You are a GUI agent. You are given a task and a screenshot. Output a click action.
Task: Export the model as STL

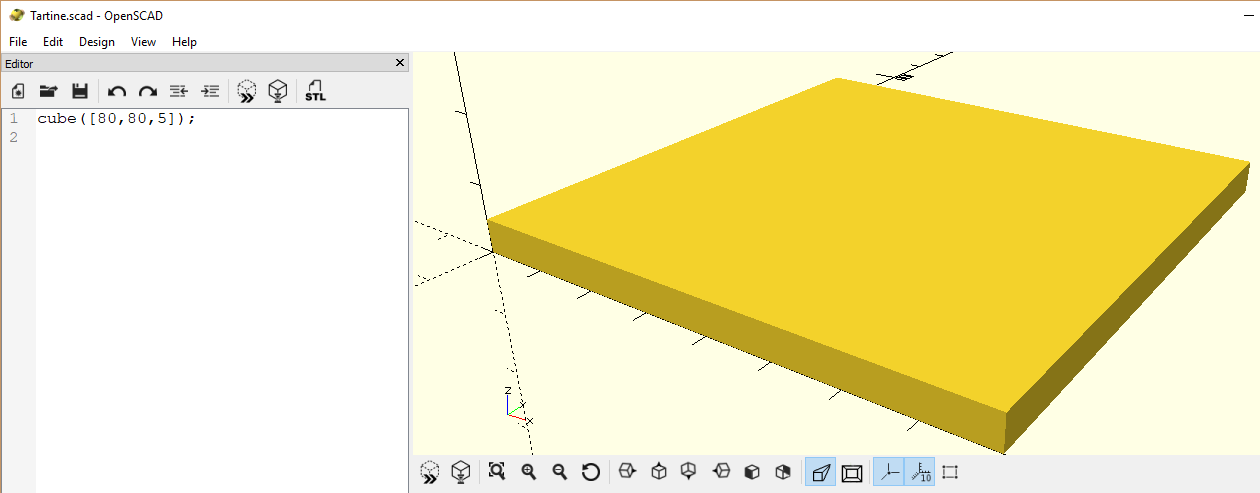[x=315, y=92]
